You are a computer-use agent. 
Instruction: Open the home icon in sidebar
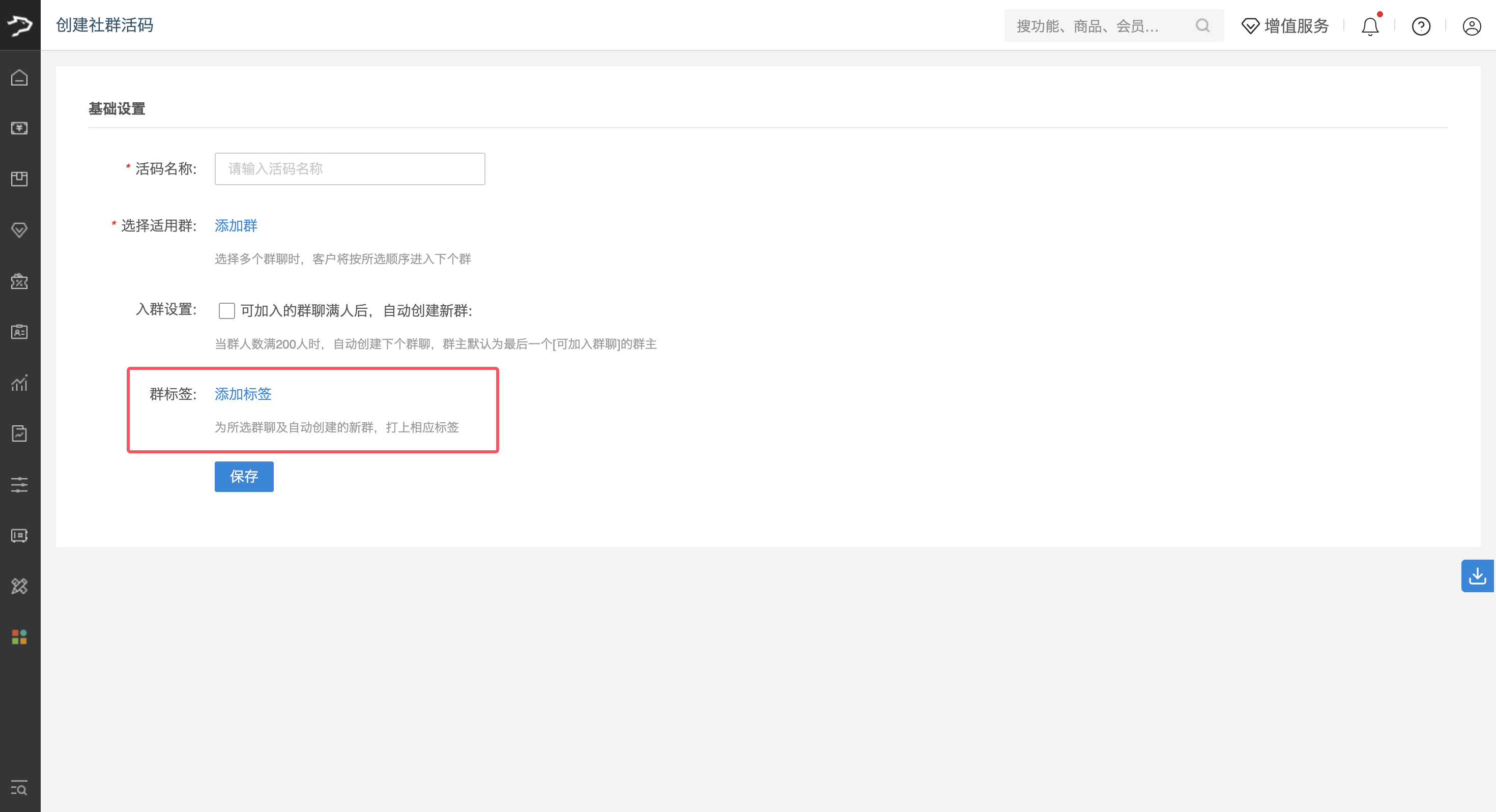pyautogui.click(x=19, y=77)
